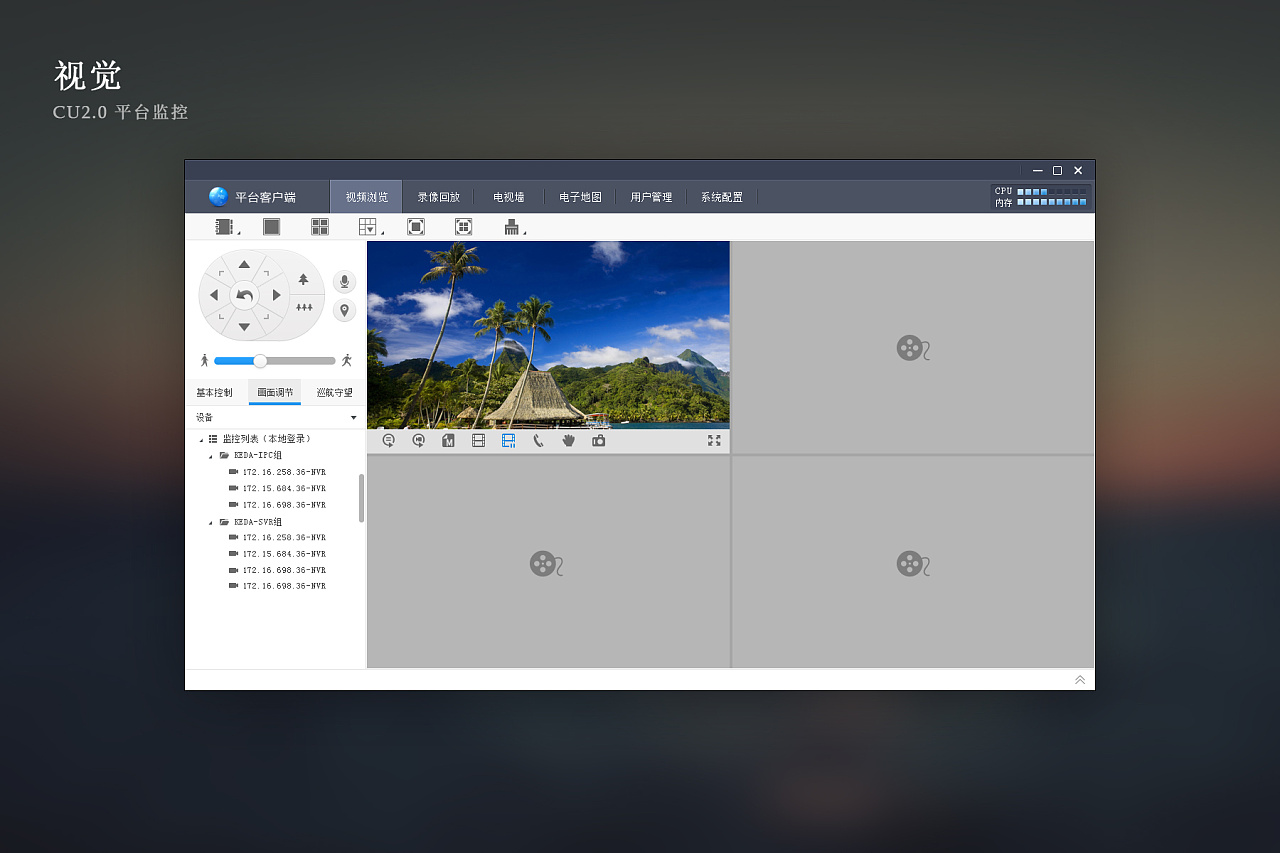Tilt camera up with PTZ up arrow
Image resolution: width=1280 pixels, height=853 pixels.
point(244,264)
